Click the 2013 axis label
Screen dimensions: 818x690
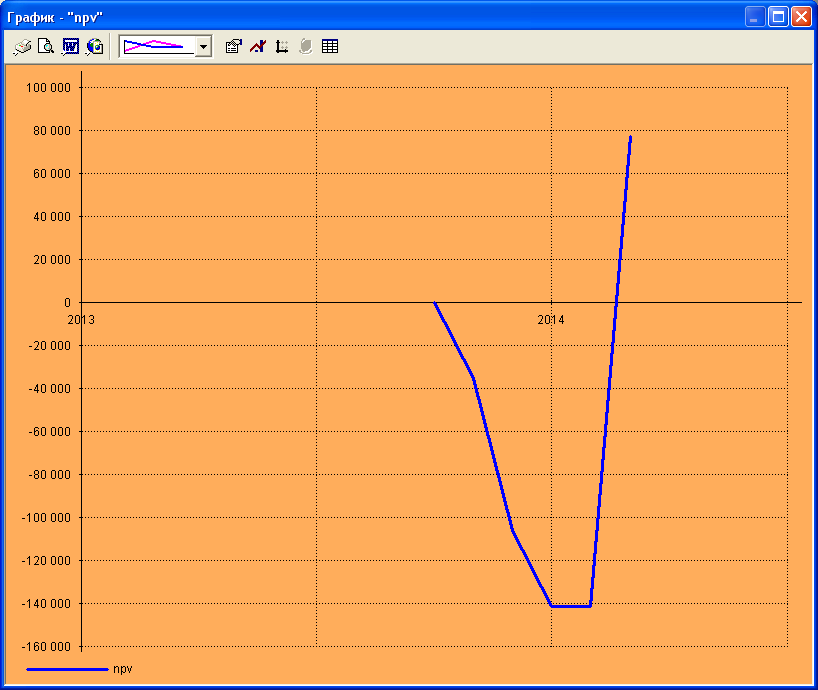tap(81, 320)
